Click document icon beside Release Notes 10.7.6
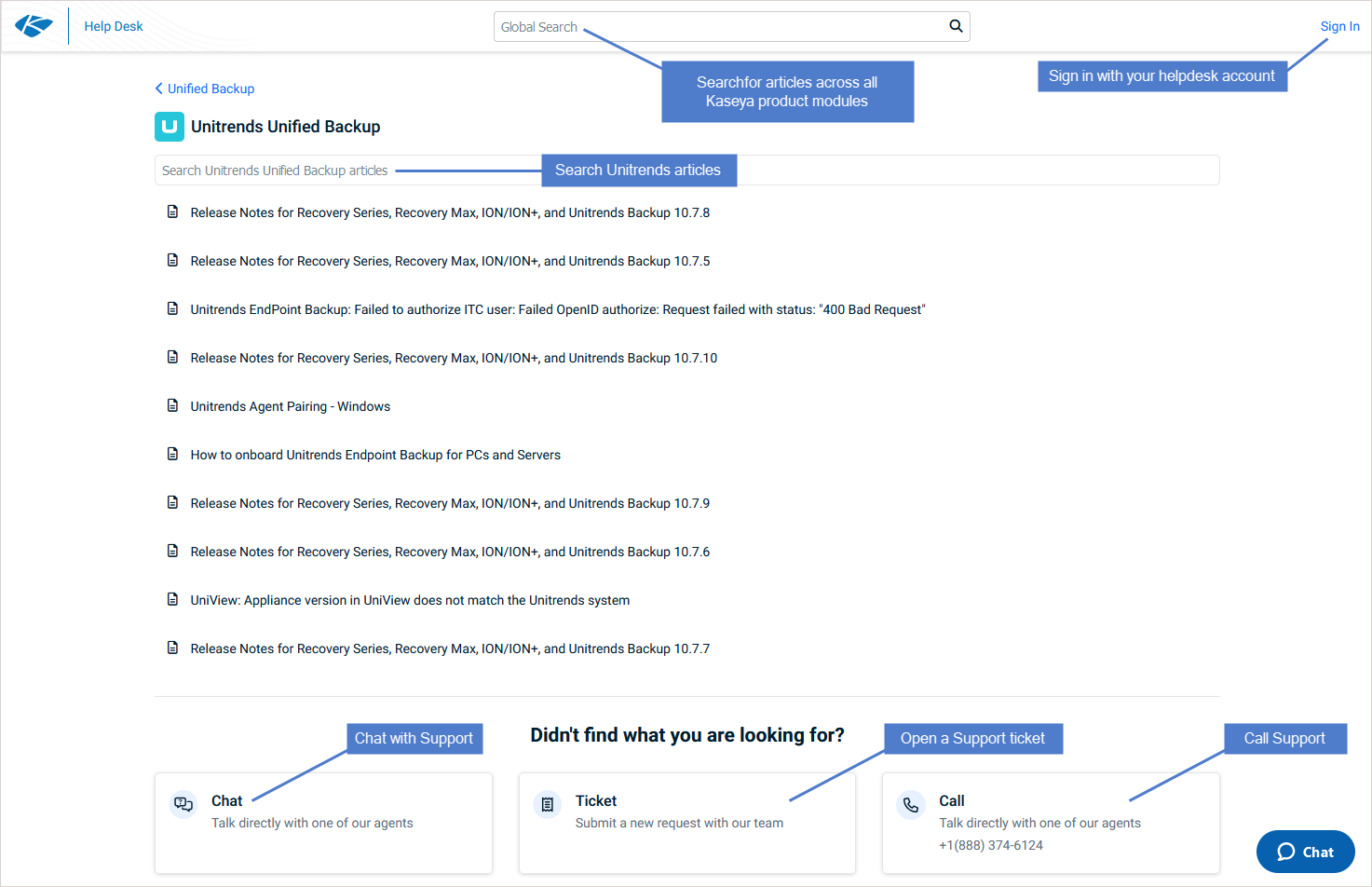Screen dimensions: 1372x887 pos(172,551)
